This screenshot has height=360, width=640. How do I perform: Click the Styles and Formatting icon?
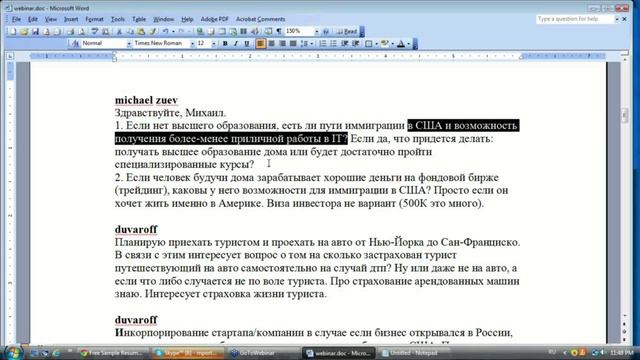click(x=75, y=43)
